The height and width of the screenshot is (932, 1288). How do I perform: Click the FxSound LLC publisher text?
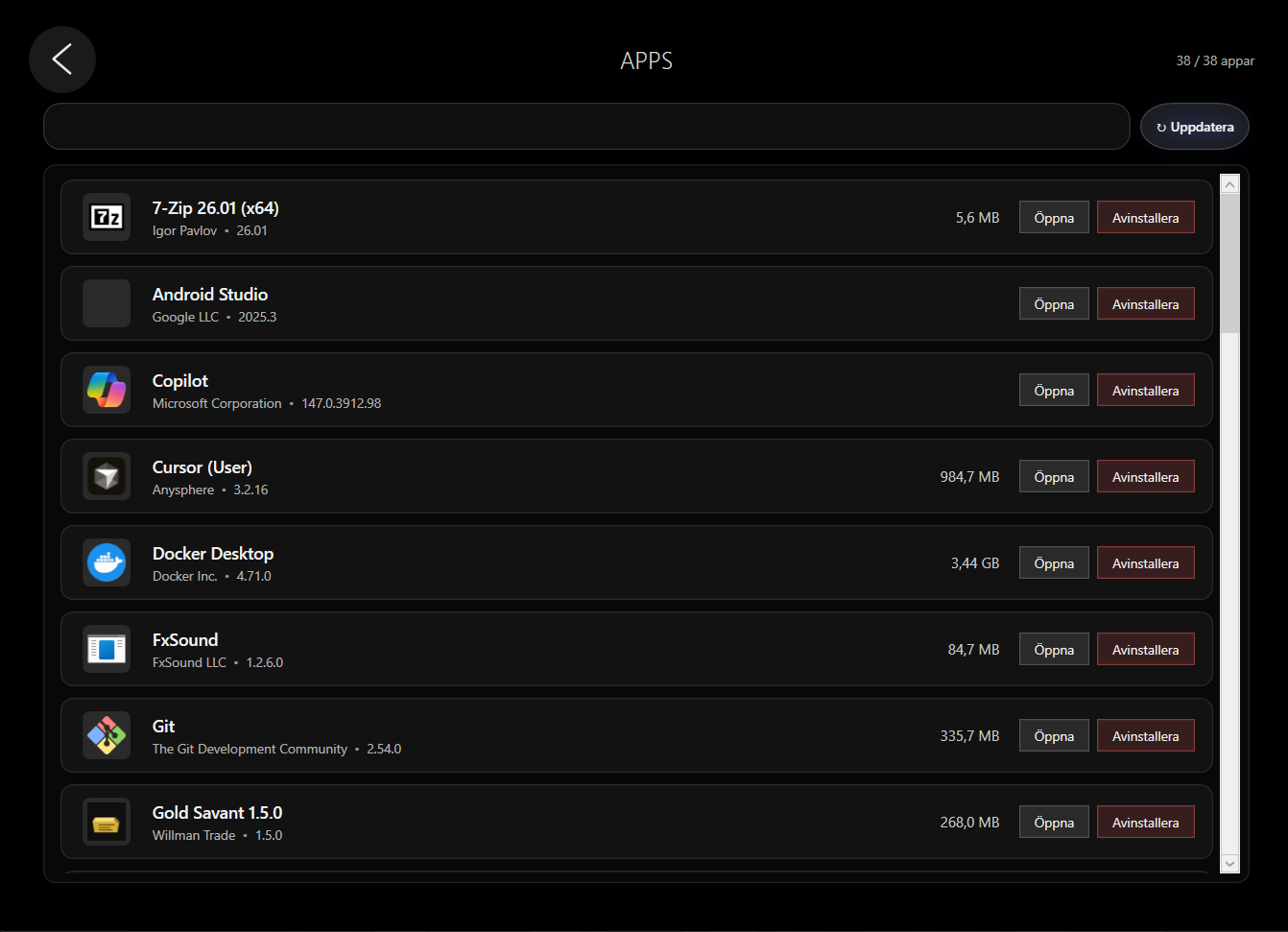(189, 663)
